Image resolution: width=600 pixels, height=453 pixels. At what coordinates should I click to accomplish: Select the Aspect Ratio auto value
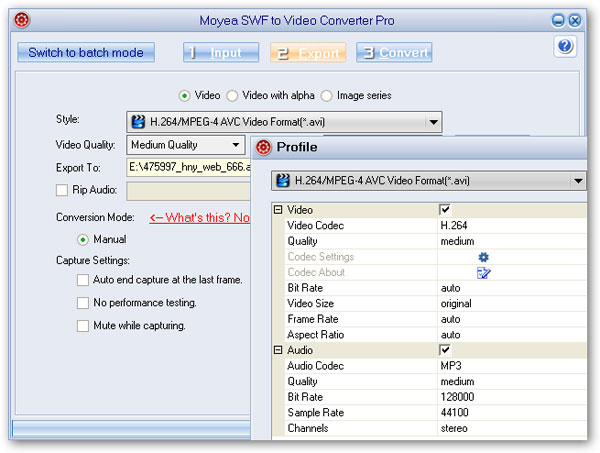tap(450, 335)
